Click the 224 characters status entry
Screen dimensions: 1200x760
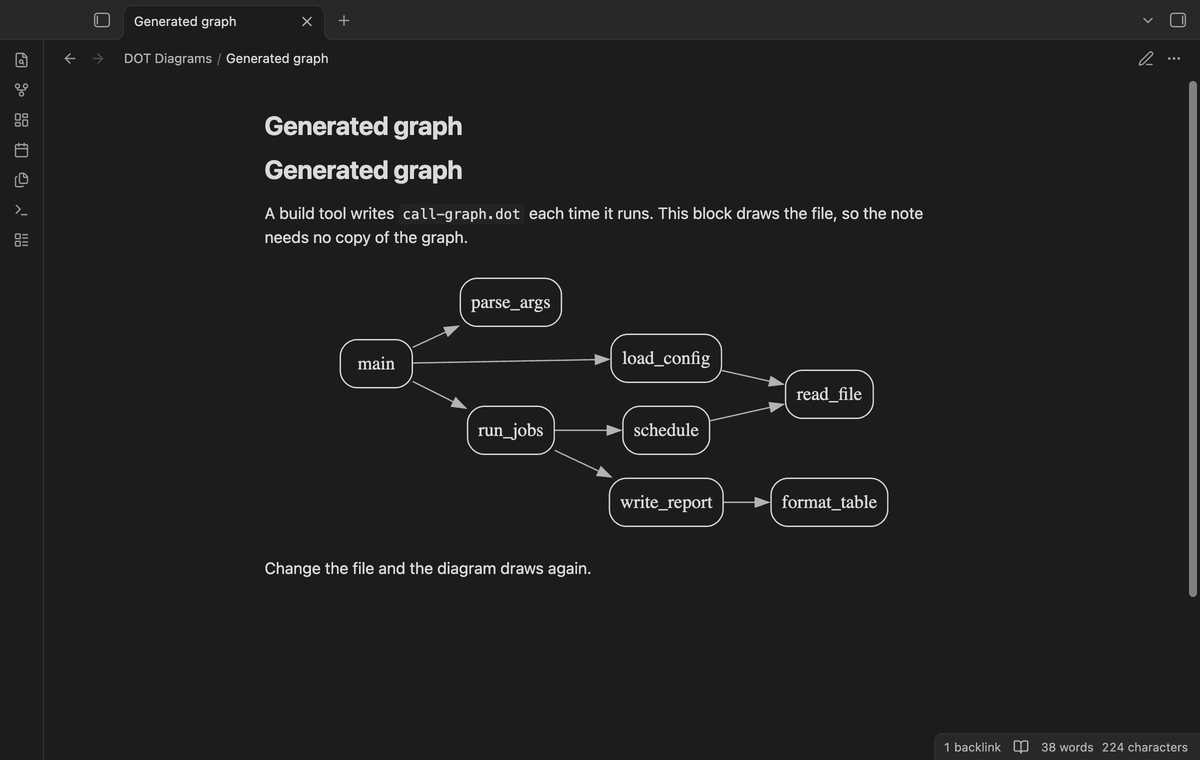tap(1145, 747)
